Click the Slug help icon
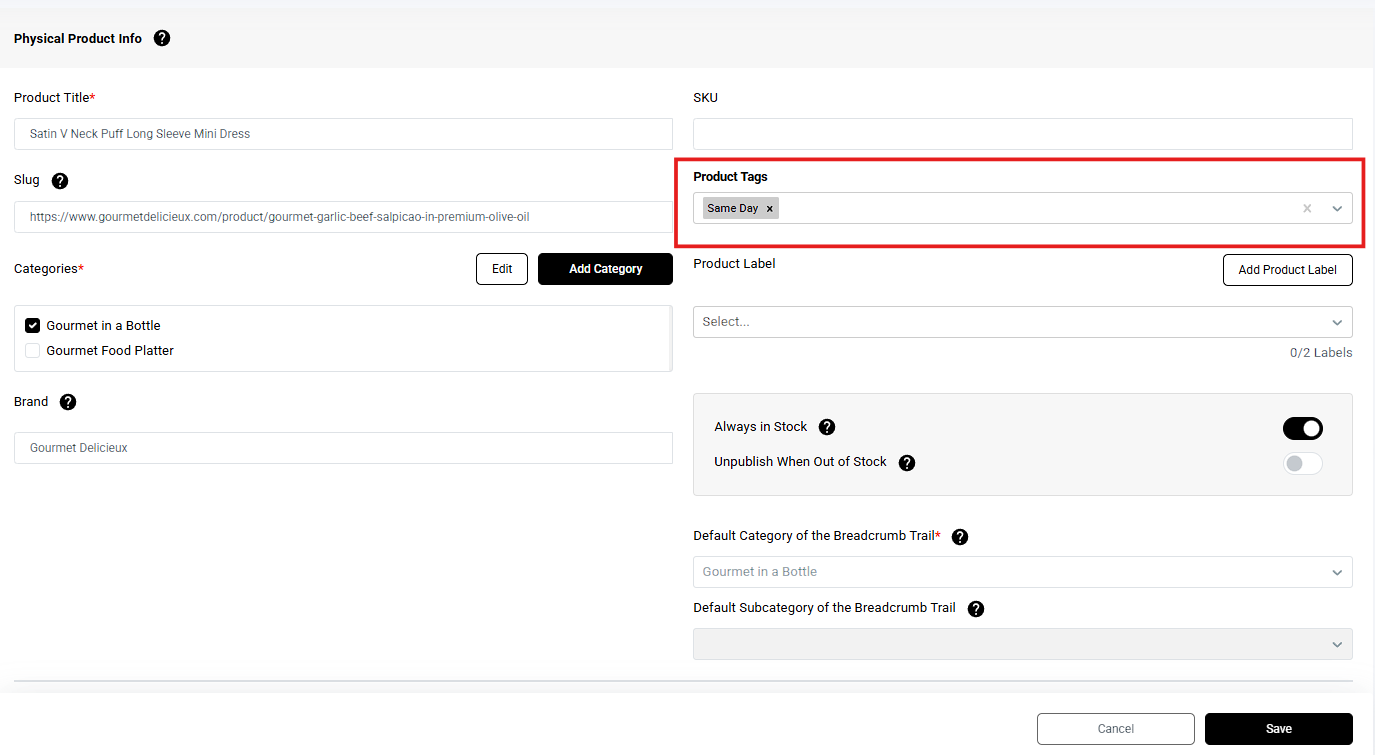The width and height of the screenshot is (1375, 755). [x=60, y=181]
